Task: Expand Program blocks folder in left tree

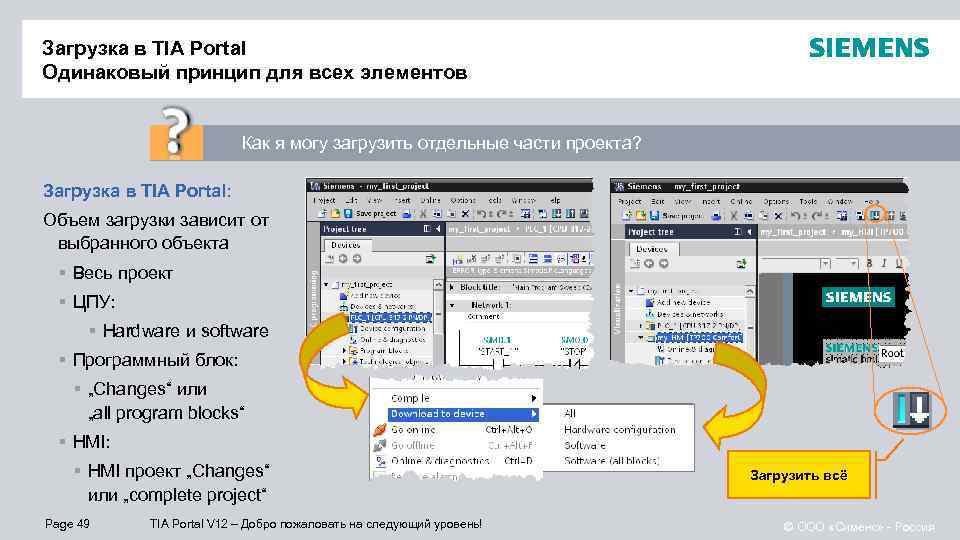Action: [344, 351]
